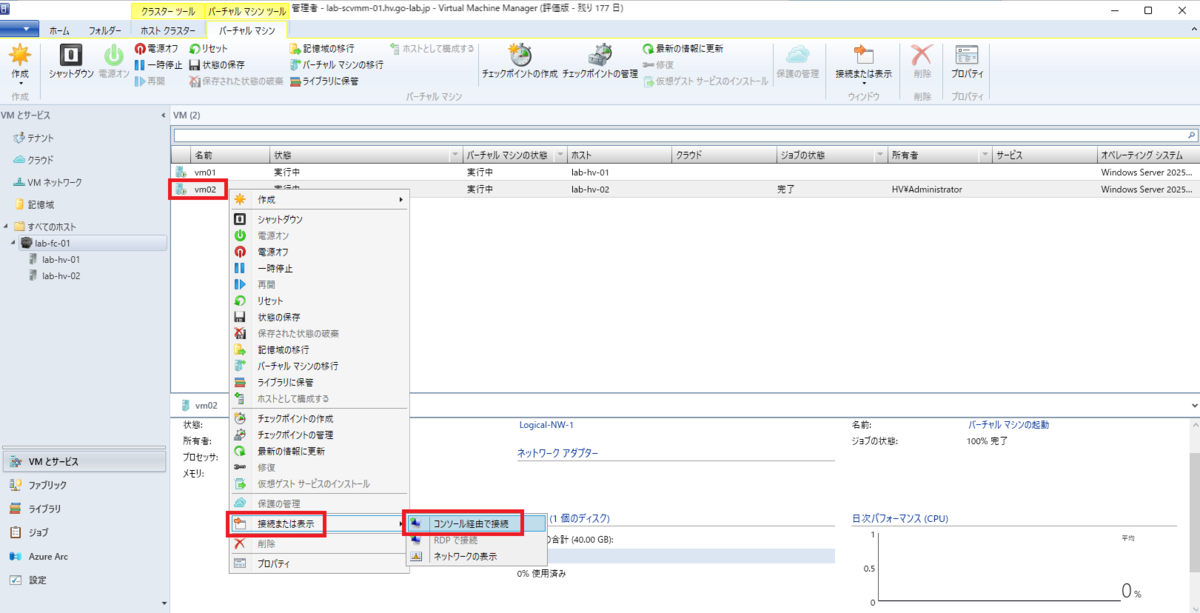Choose バーチャル マシンの移行 in context menu
This screenshot has width=1200, height=613.
tap(297, 366)
